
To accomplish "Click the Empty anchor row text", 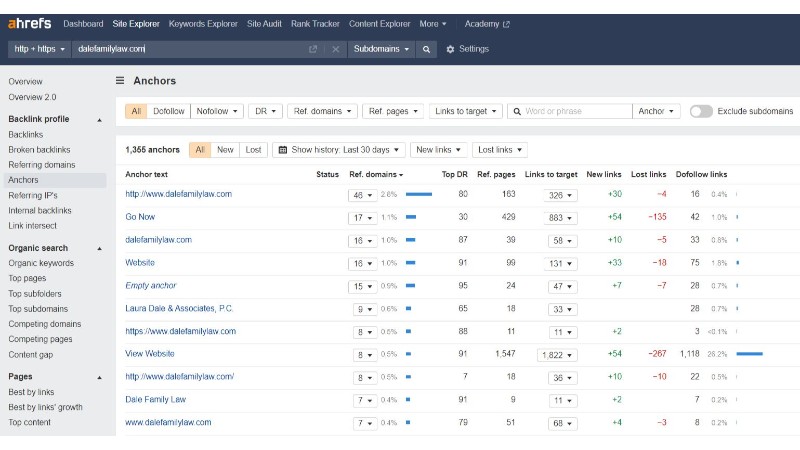I will pyautogui.click(x=151, y=286).
